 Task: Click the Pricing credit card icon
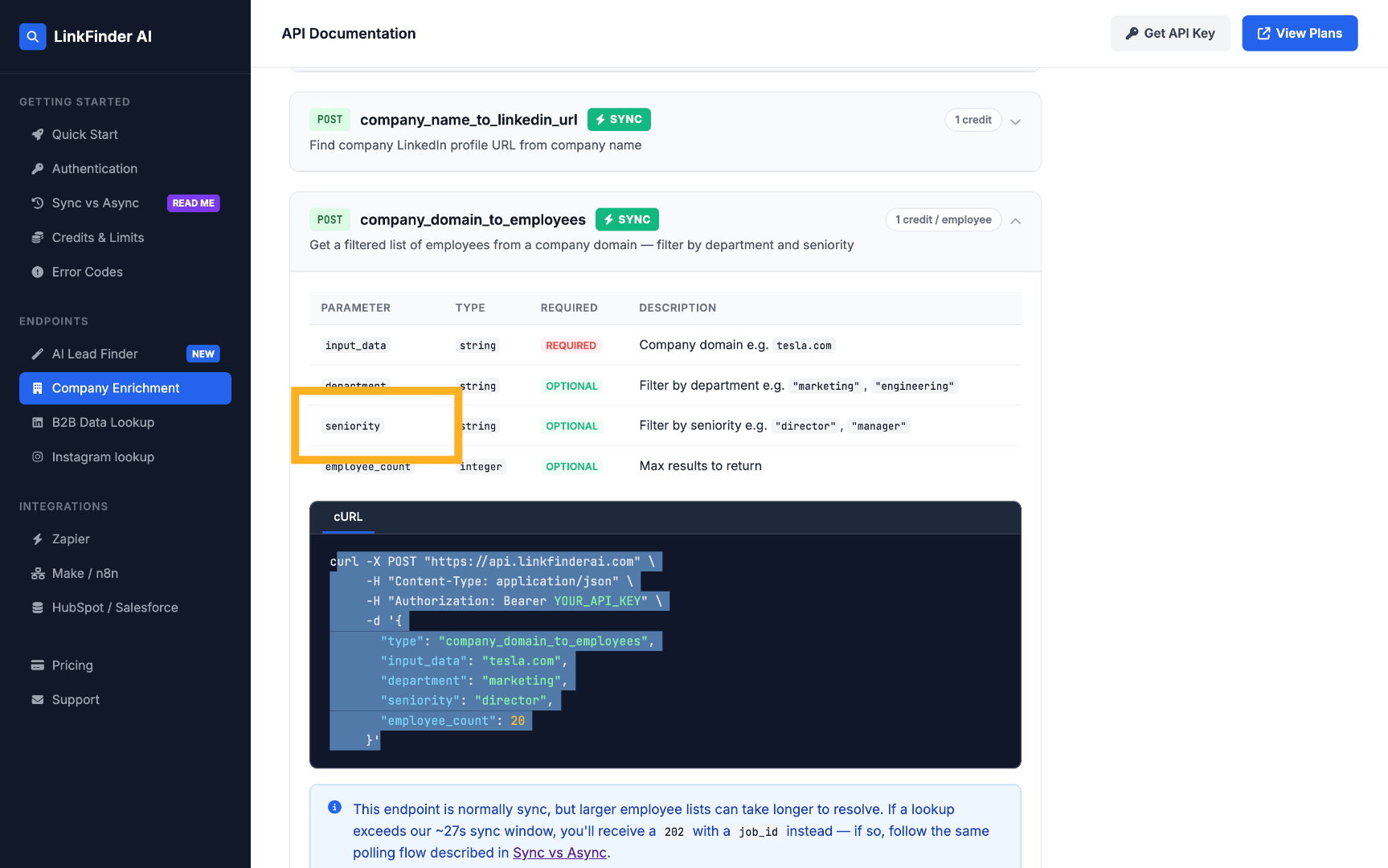click(38, 665)
